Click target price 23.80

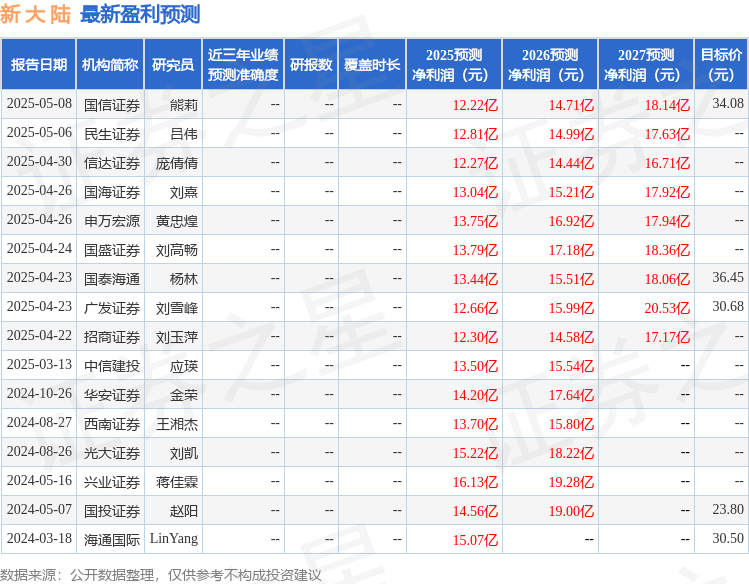[x=728, y=510]
